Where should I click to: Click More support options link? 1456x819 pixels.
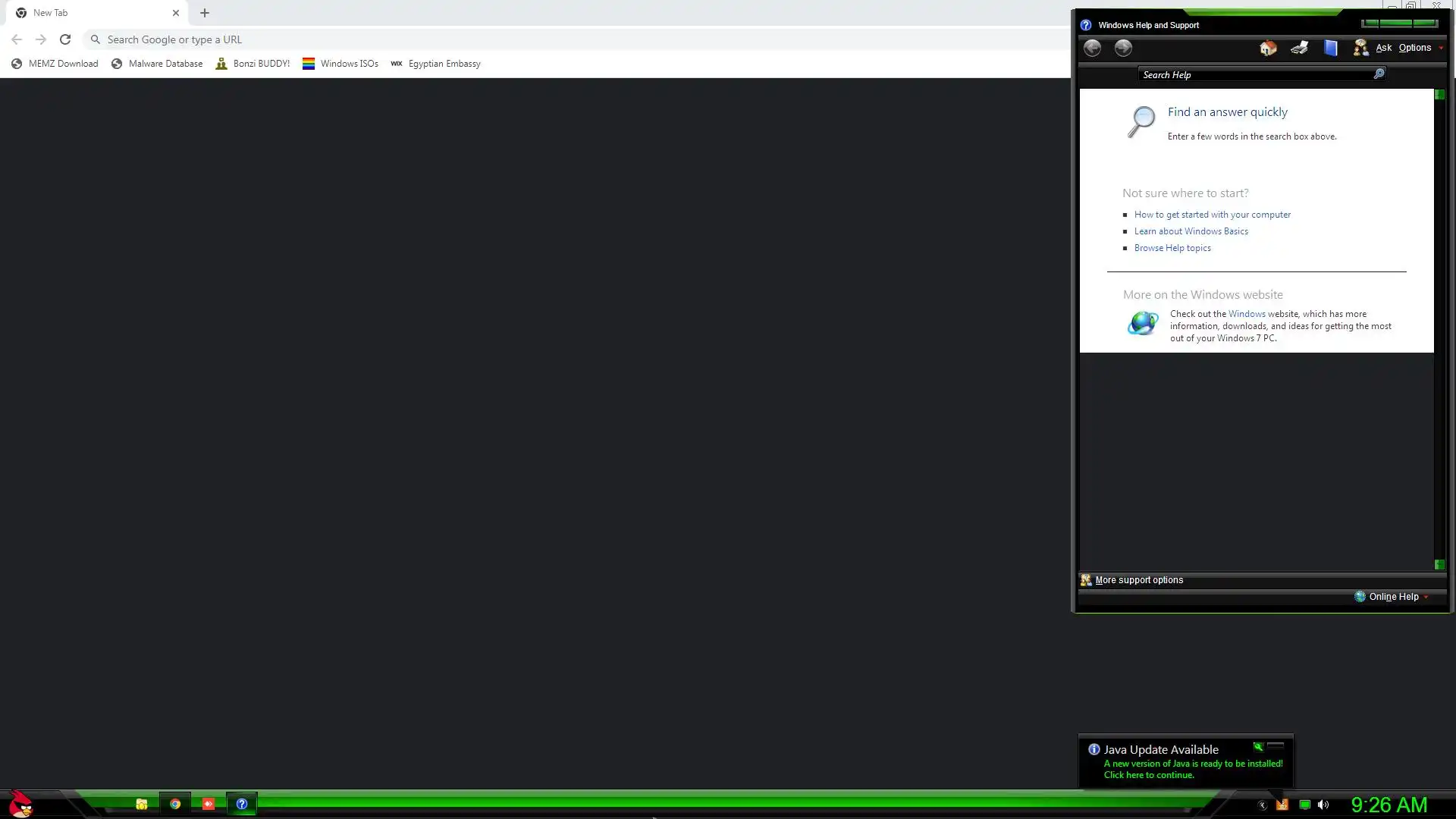click(1138, 580)
